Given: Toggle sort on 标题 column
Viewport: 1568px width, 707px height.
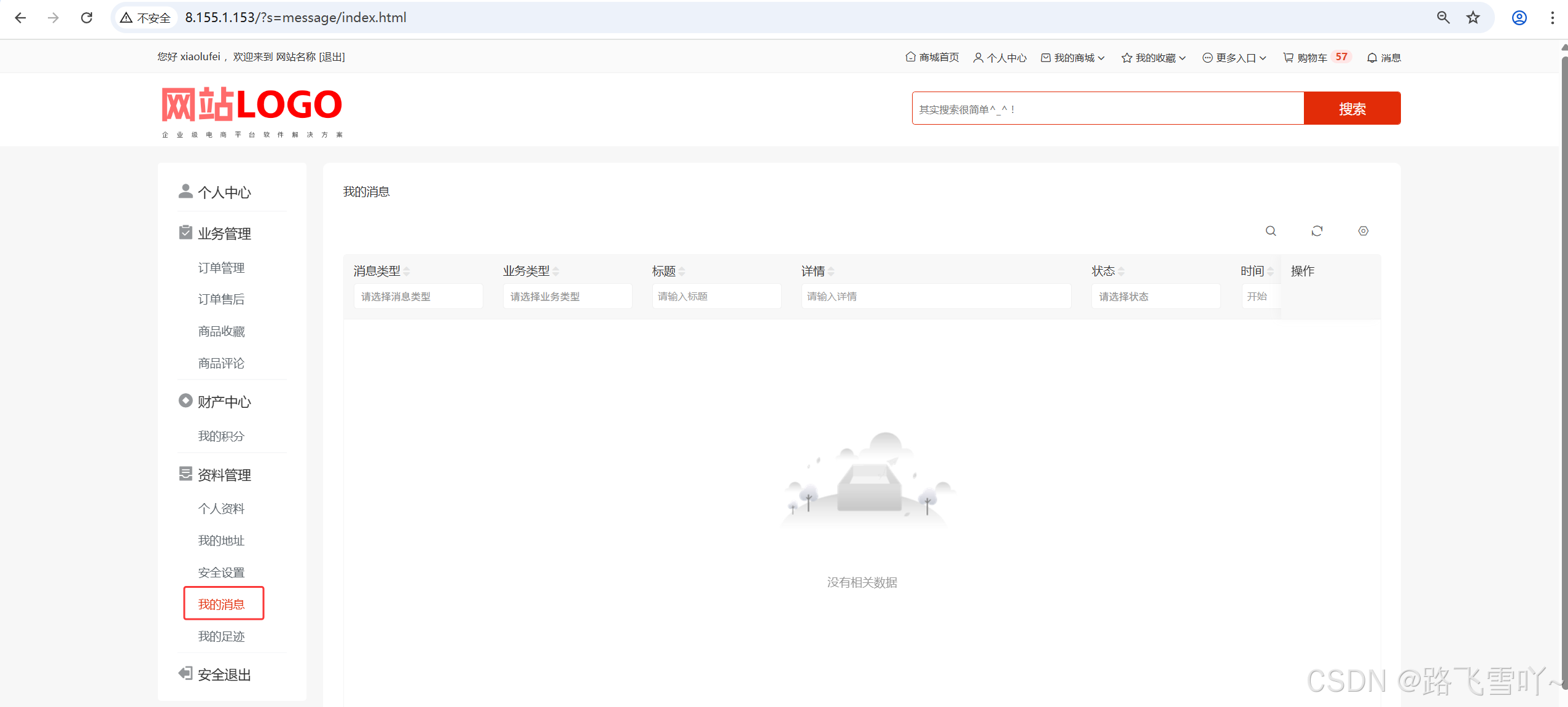Looking at the screenshot, I should (x=682, y=271).
